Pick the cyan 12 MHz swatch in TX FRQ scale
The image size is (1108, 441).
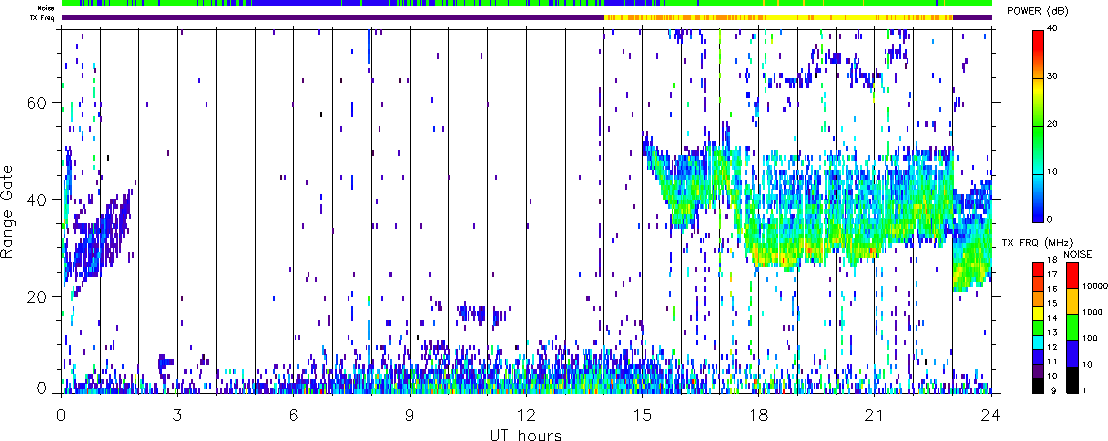1036,342
